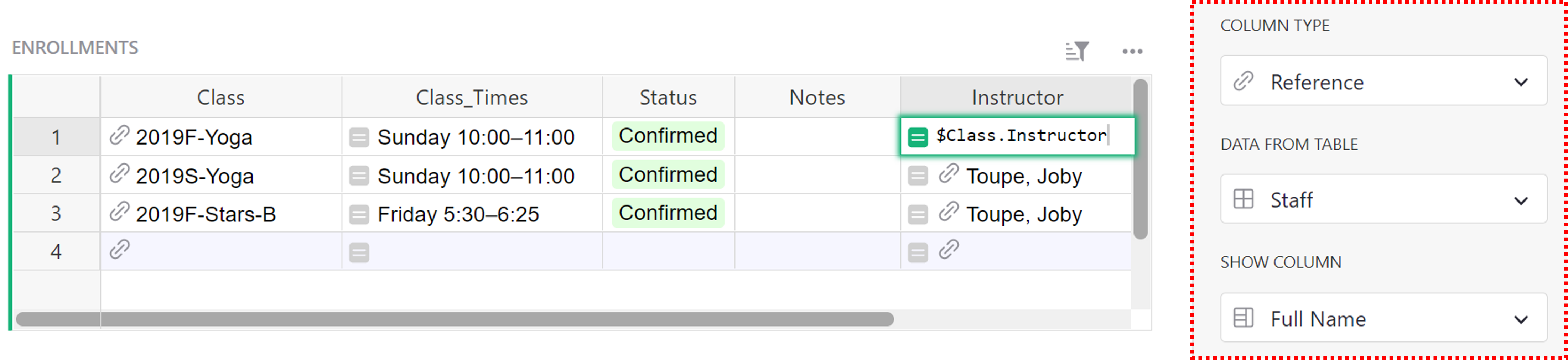The width and height of the screenshot is (1568, 360).
Task: Click the link icon beside 2019F-Yoga
Action: pyautogui.click(x=119, y=136)
